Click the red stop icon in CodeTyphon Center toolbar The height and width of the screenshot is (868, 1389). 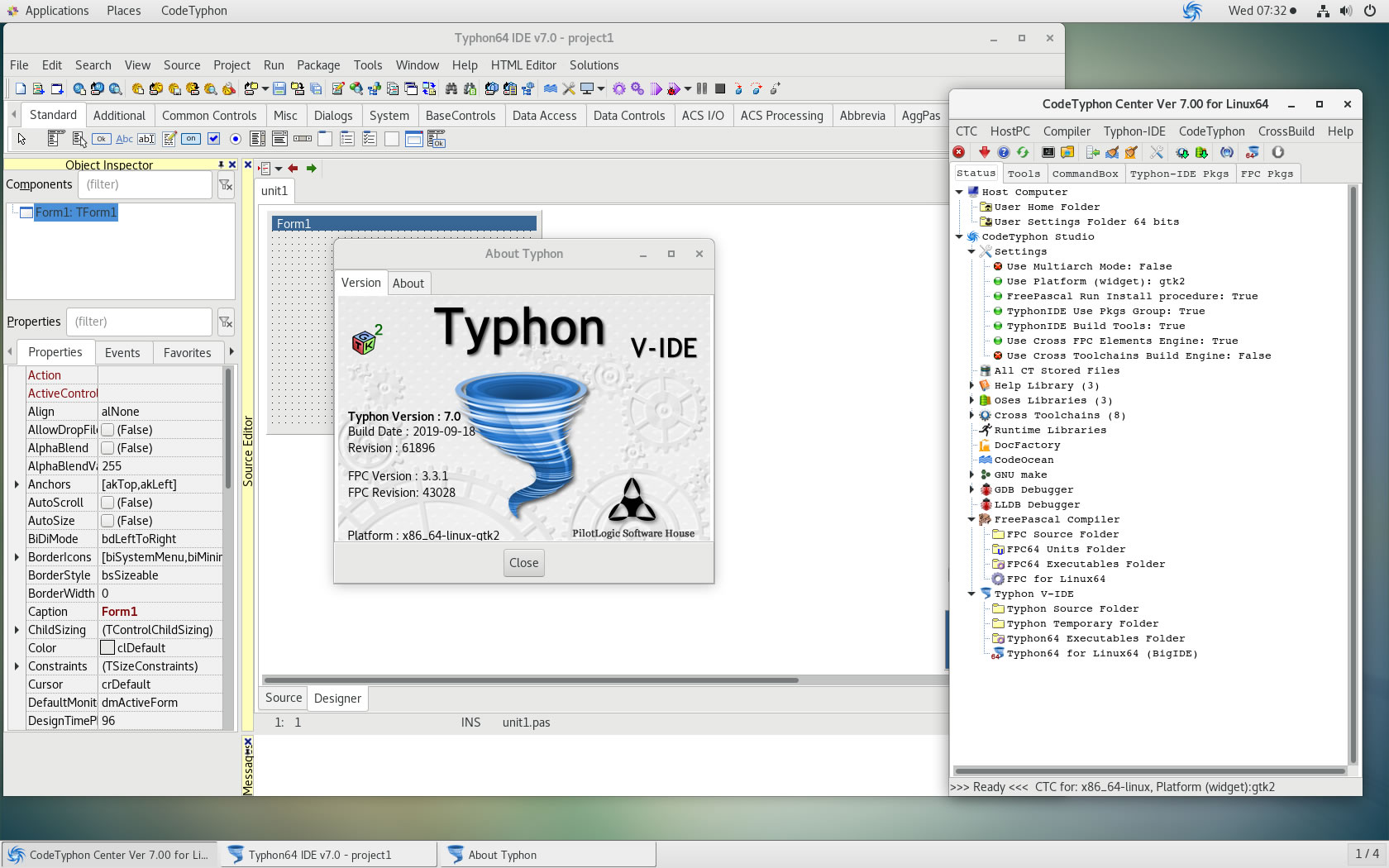(959, 152)
